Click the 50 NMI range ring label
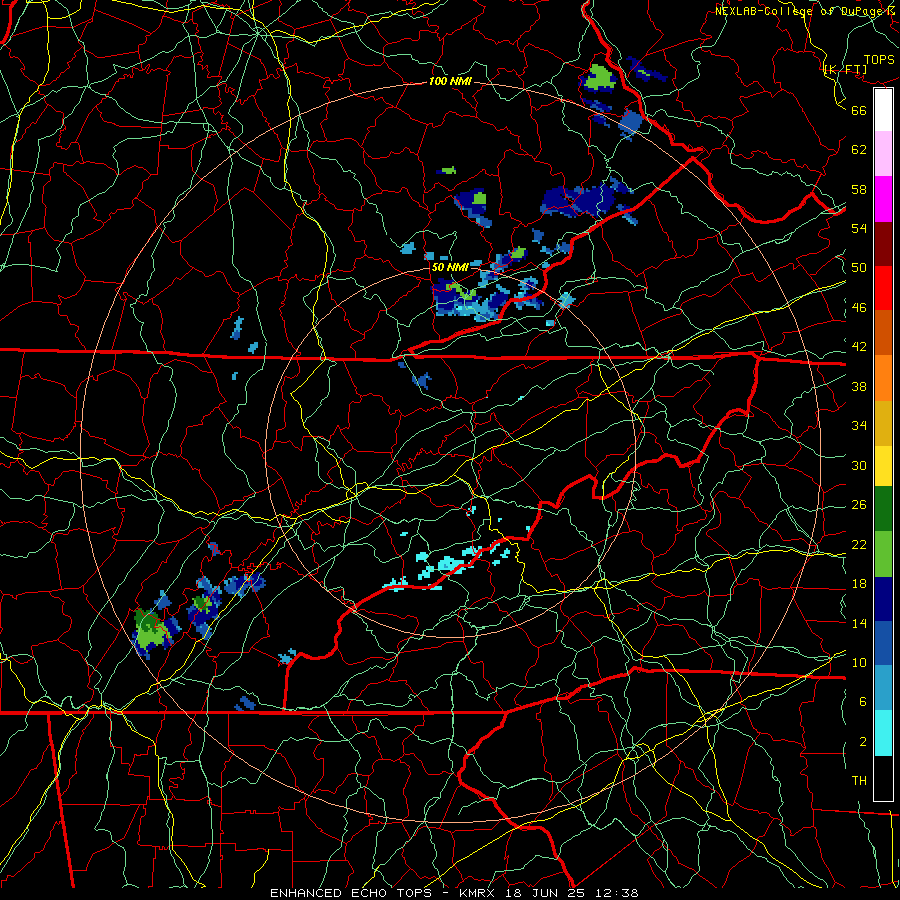 pos(449,267)
